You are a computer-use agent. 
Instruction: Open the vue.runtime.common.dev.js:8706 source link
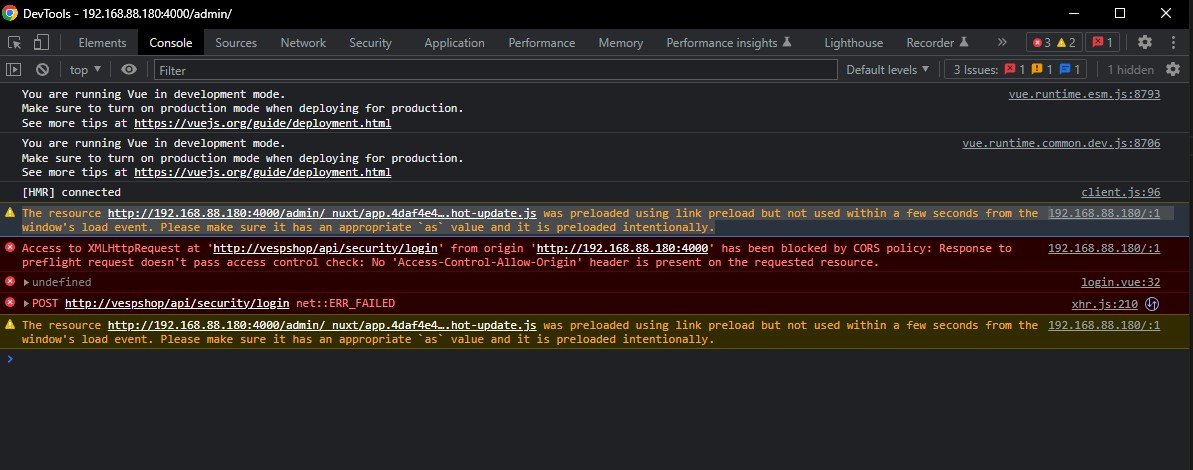click(x=1061, y=143)
